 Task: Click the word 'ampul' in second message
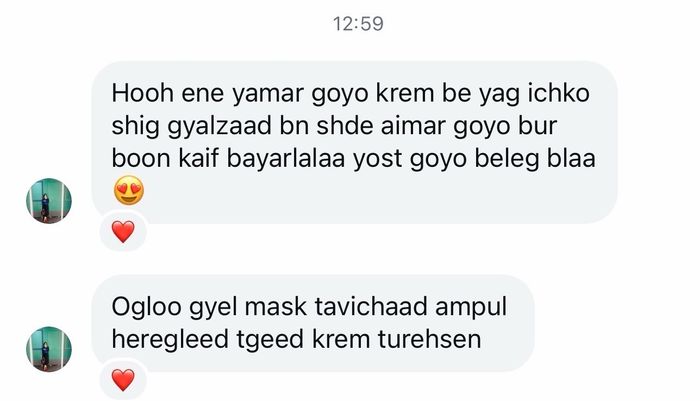pyautogui.click(x=471, y=308)
